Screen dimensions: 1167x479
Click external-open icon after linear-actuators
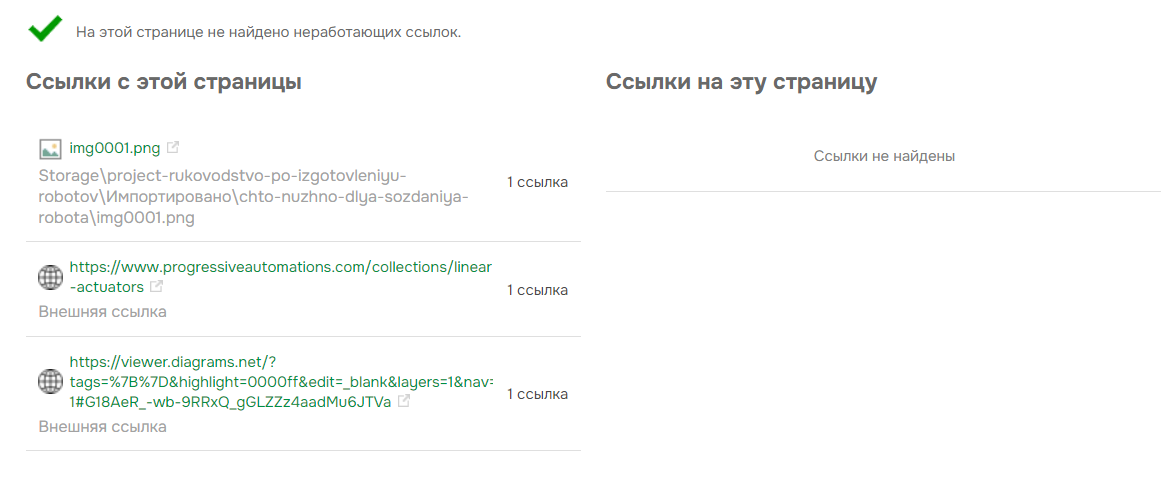tap(156, 286)
